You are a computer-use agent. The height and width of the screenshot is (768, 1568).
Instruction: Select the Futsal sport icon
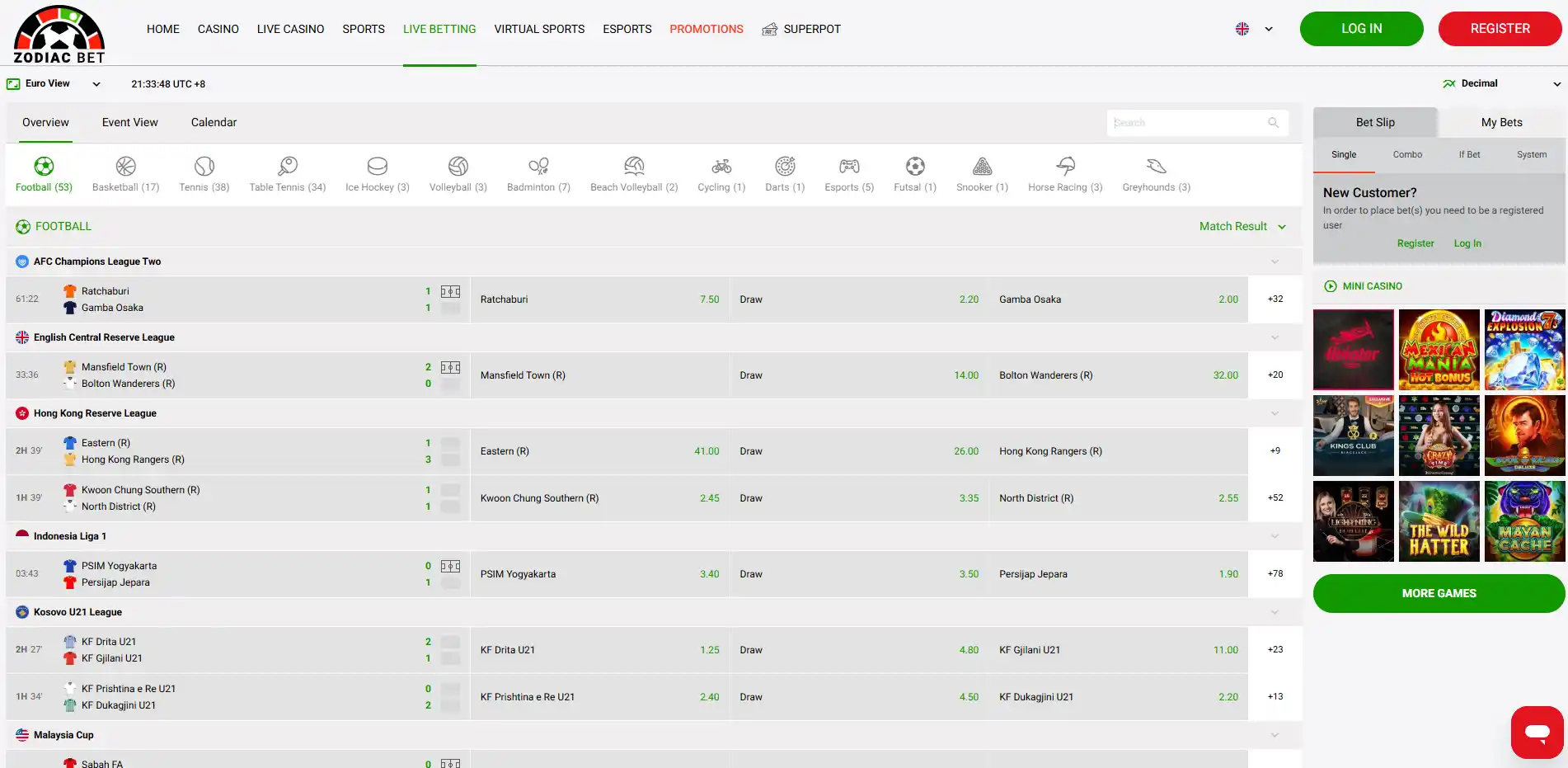pos(915,167)
